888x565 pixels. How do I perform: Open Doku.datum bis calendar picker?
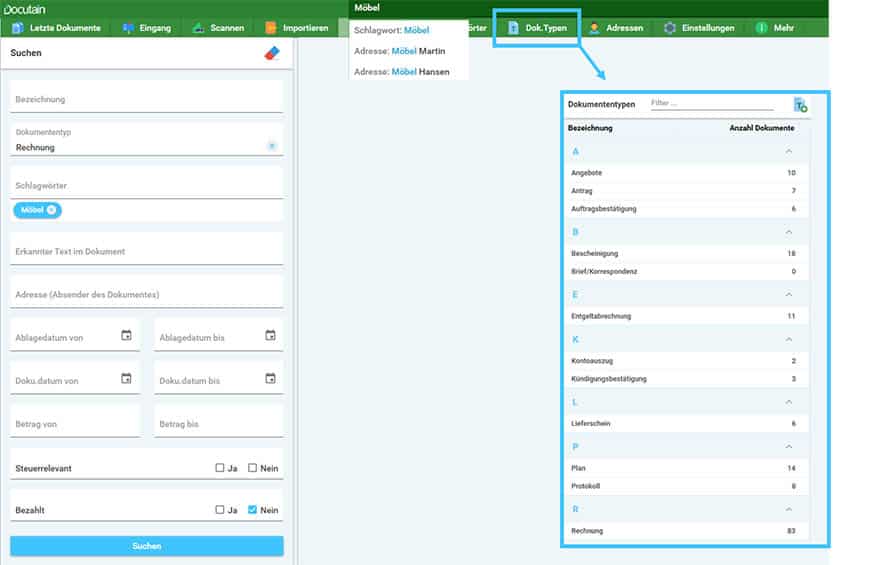click(x=271, y=379)
